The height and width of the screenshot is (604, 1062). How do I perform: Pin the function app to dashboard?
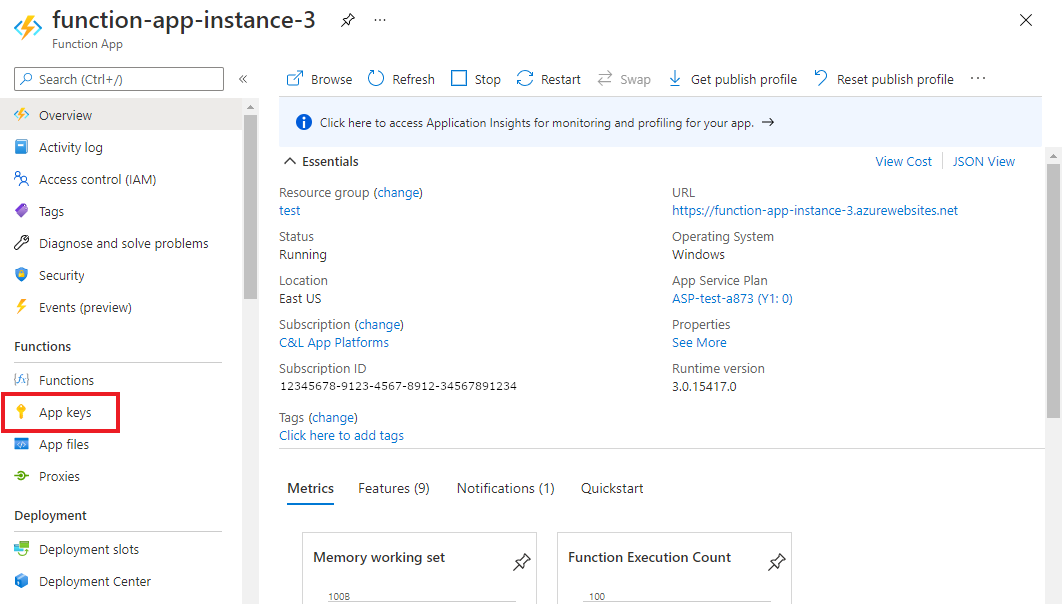[x=347, y=20]
